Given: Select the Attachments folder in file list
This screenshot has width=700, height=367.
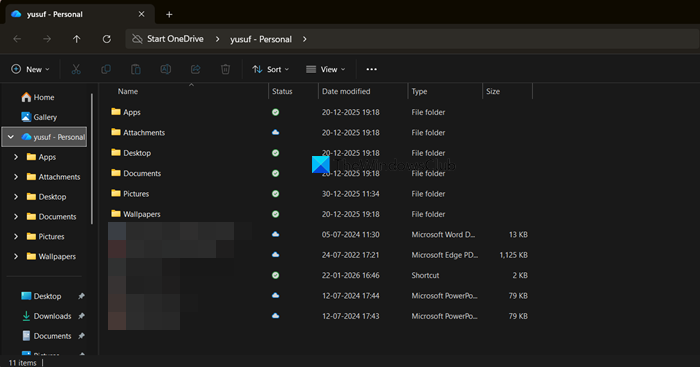Looking at the screenshot, I should [x=138, y=133].
